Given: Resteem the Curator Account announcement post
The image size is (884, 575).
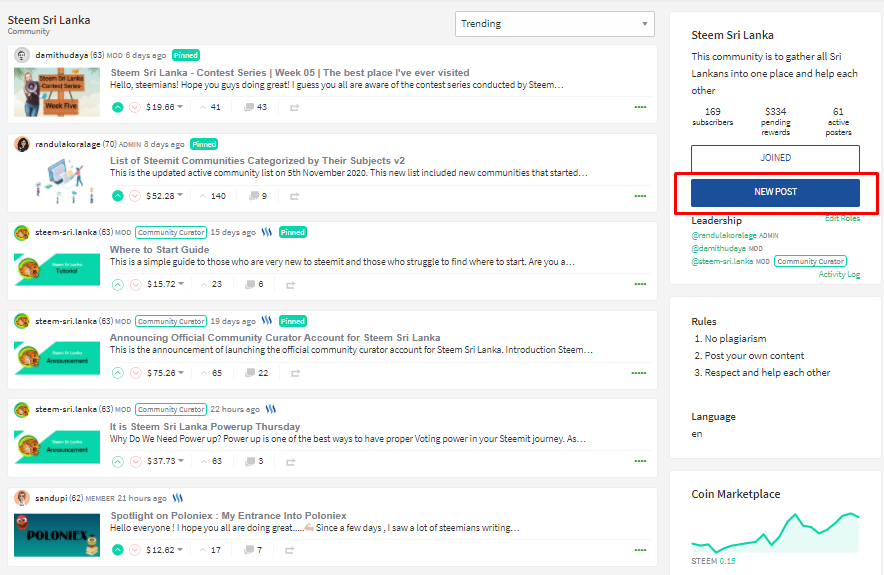Looking at the screenshot, I should (295, 373).
